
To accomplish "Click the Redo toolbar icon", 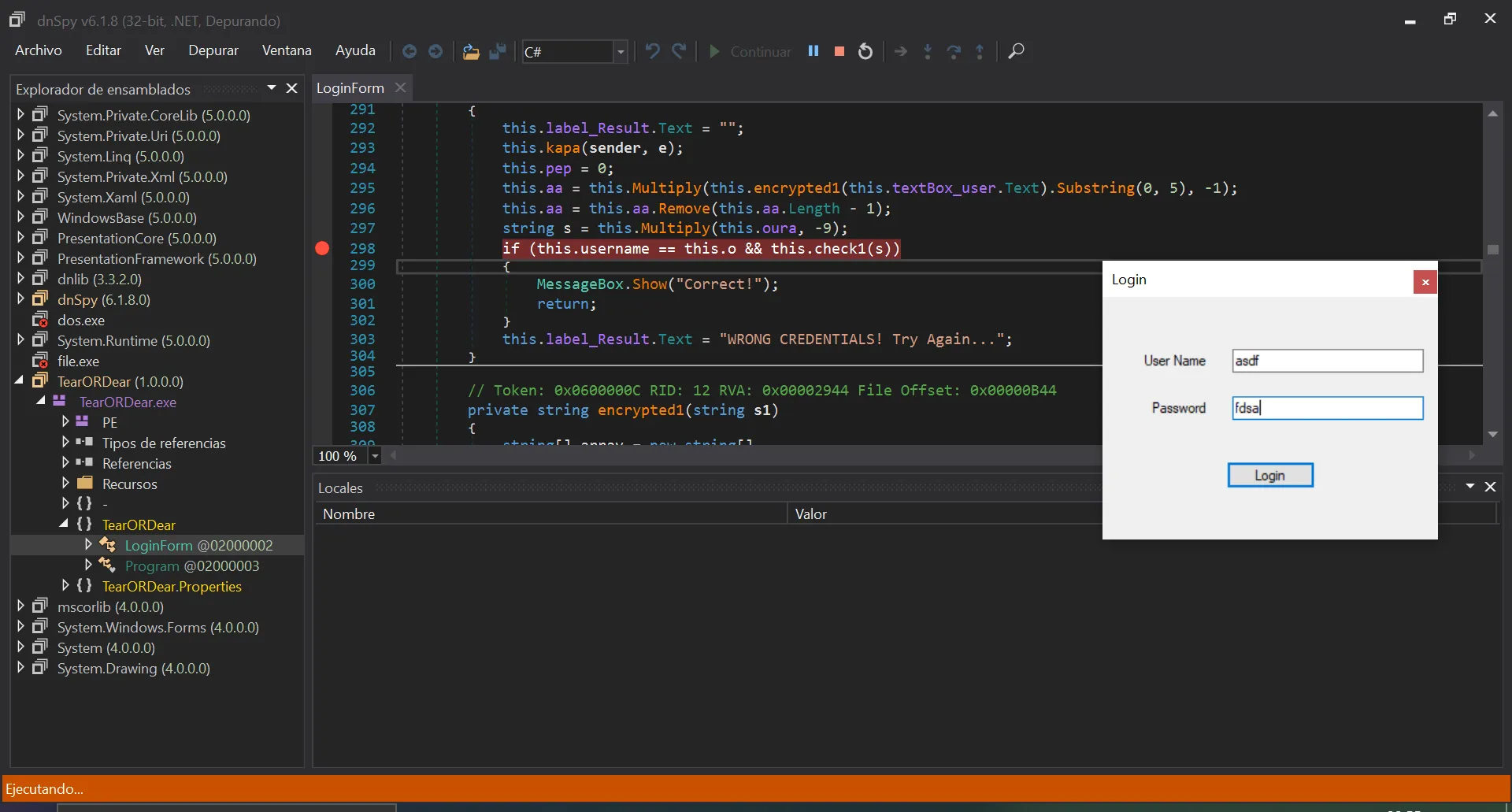I will [x=679, y=51].
